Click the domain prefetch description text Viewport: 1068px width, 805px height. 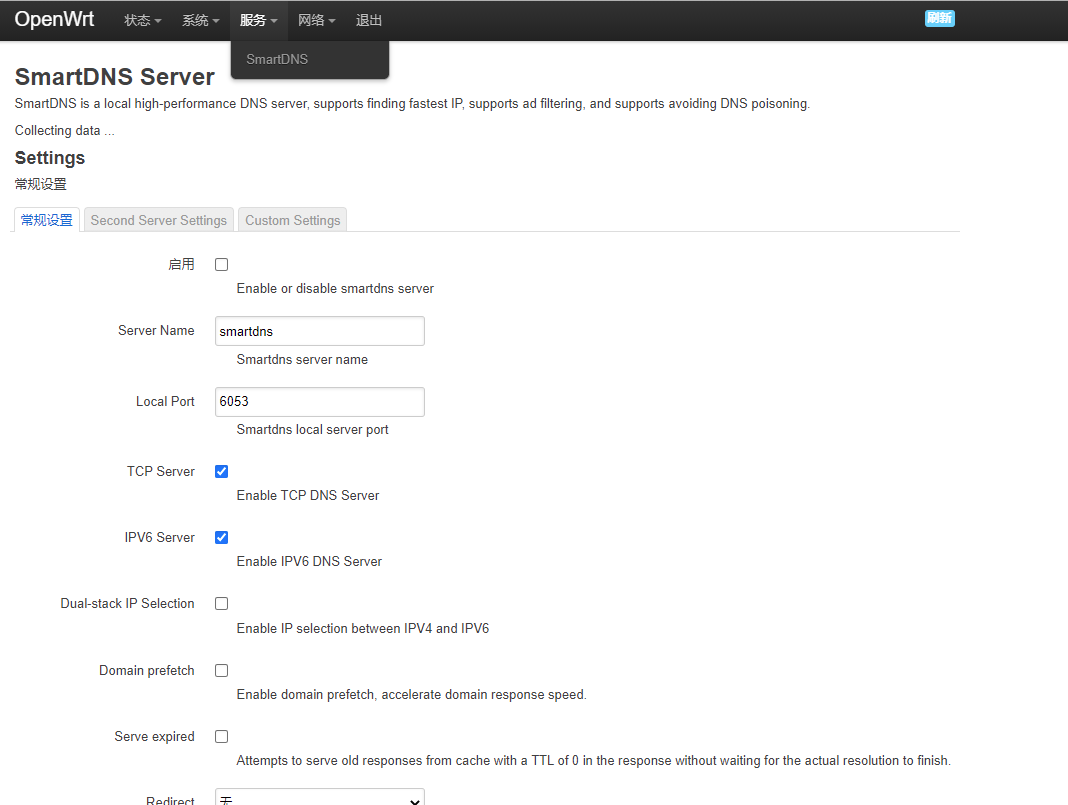411,694
